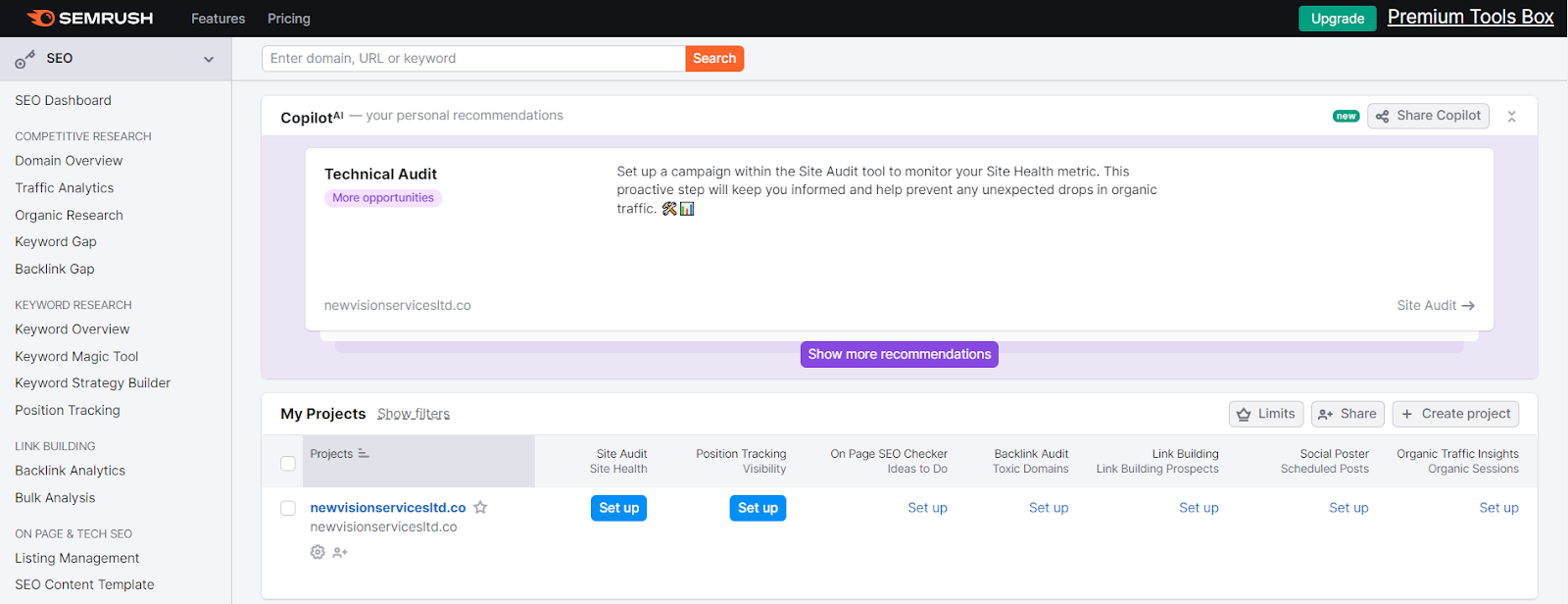Set up Social Poster
This screenshot has height=604, width=1568.
tap(1348, 508)
